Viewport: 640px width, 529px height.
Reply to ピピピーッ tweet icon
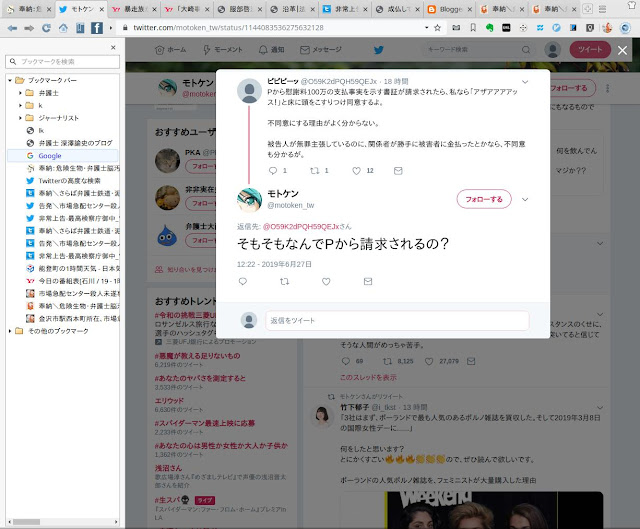(x=273, y=171)
